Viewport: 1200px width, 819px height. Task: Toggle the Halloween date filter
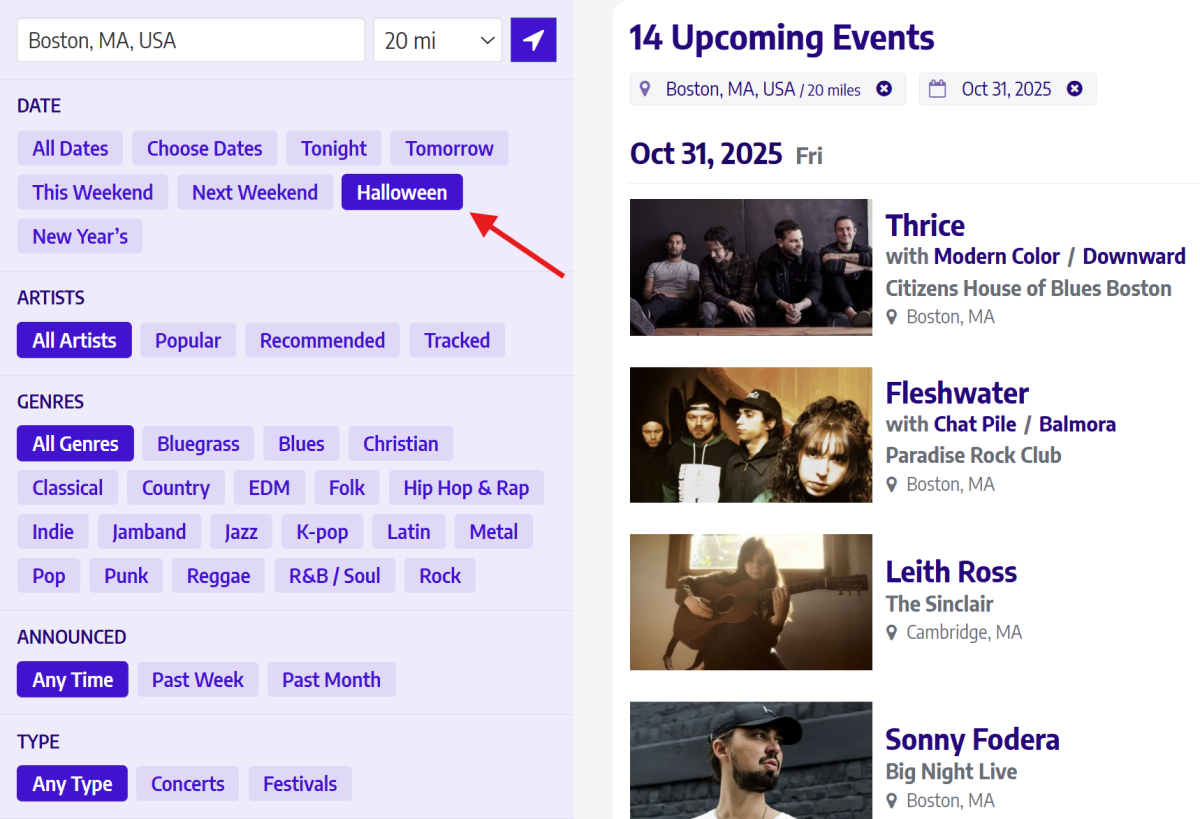point(402,192)
